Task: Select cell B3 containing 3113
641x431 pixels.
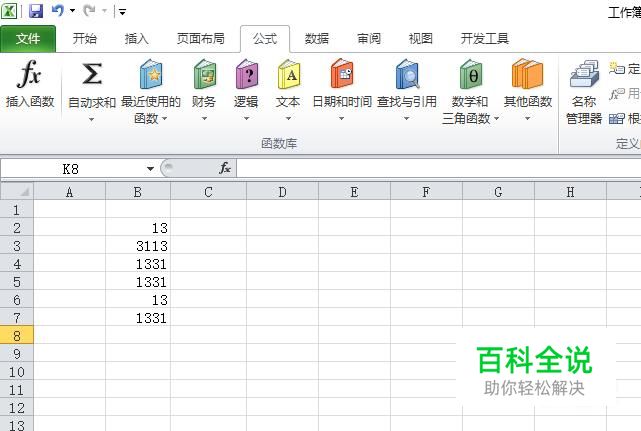Action: click(138, 246)
